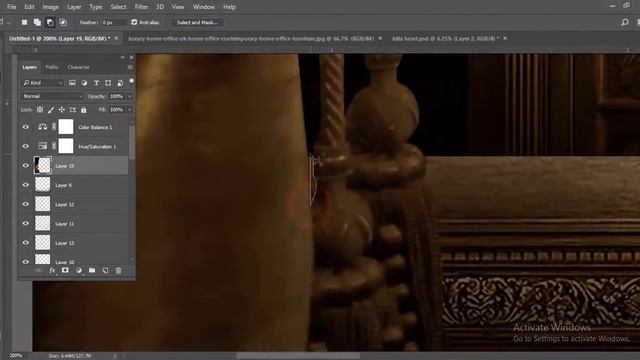Expand the status bar info arrow
This screenshot has width=640, height=360.
click(x=115, y=356)
